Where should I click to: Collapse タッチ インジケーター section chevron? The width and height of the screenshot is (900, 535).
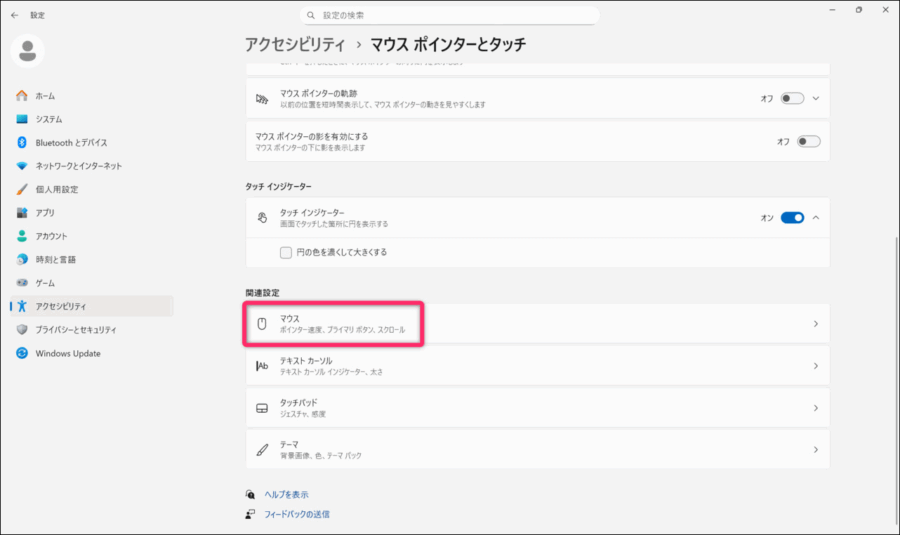point(816,218)
